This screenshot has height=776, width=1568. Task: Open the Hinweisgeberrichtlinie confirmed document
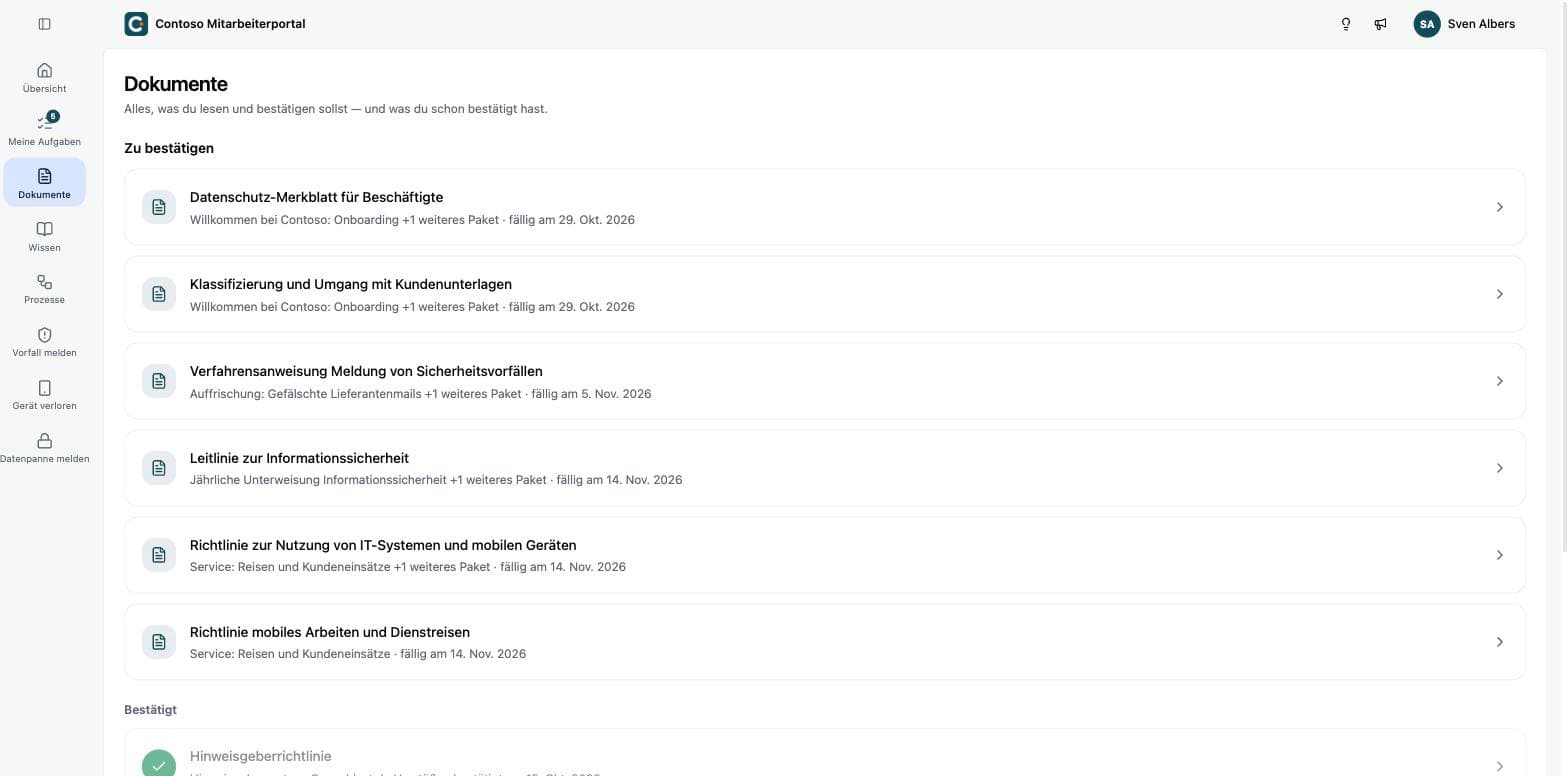(x=825, y=754)
